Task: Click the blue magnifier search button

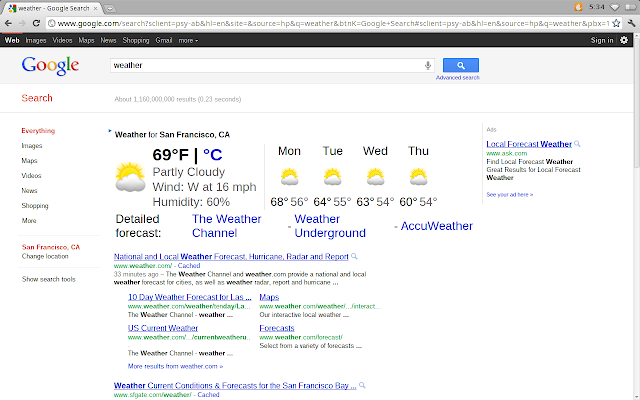Action: point(461,65)
